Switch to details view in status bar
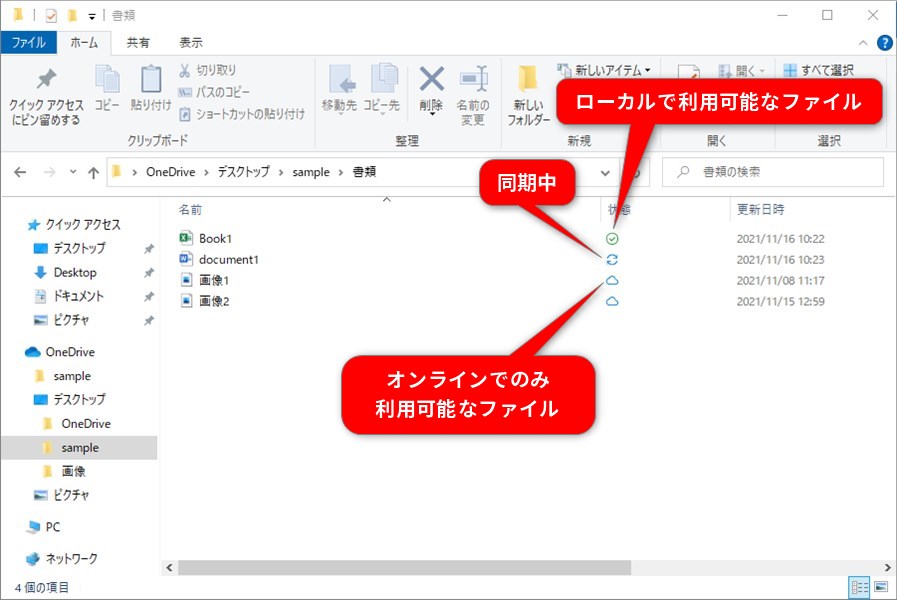Viewport: 897px width, 600px height. 859,587
